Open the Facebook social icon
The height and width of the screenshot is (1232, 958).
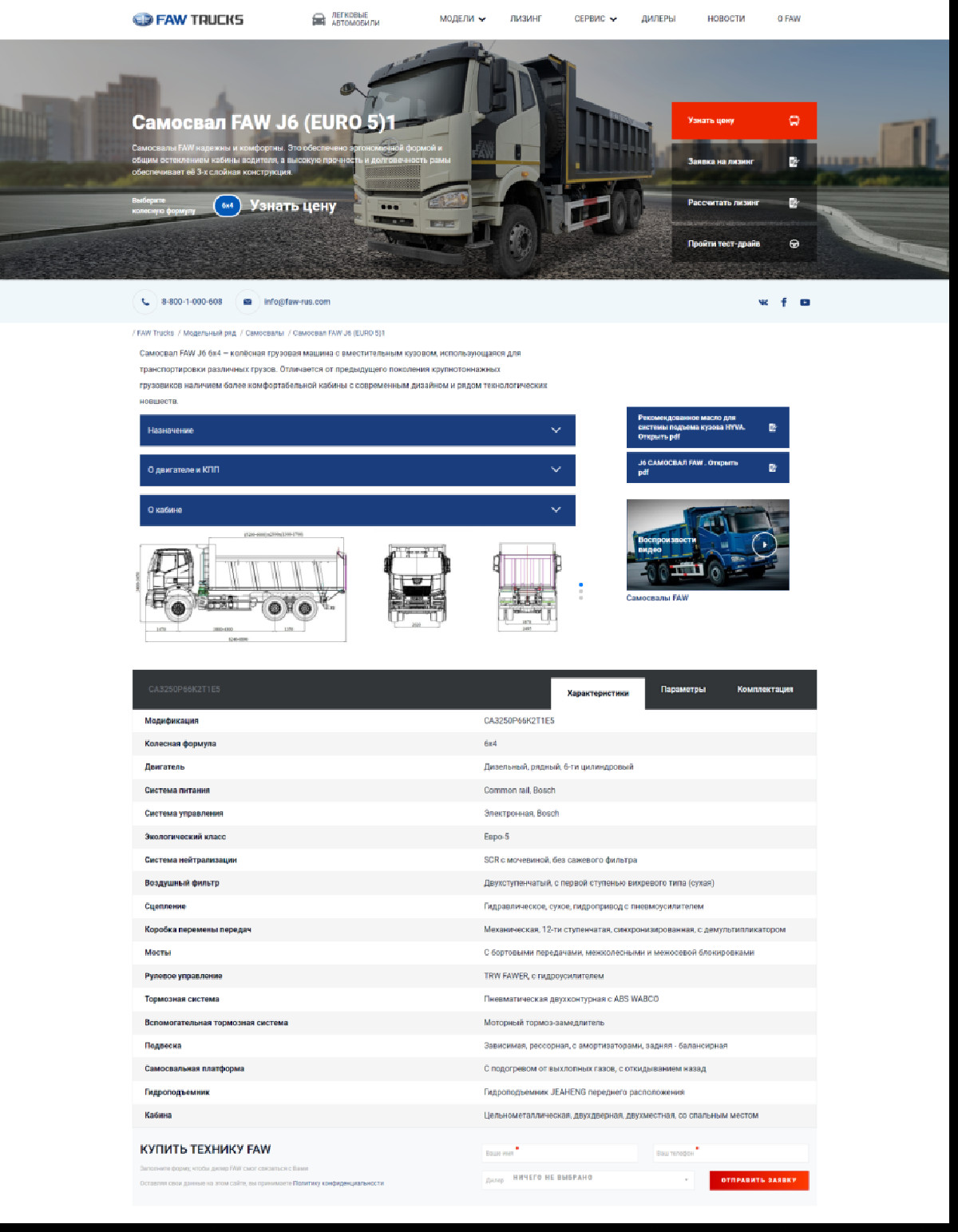pyautogui.click(x=784, y=302)
